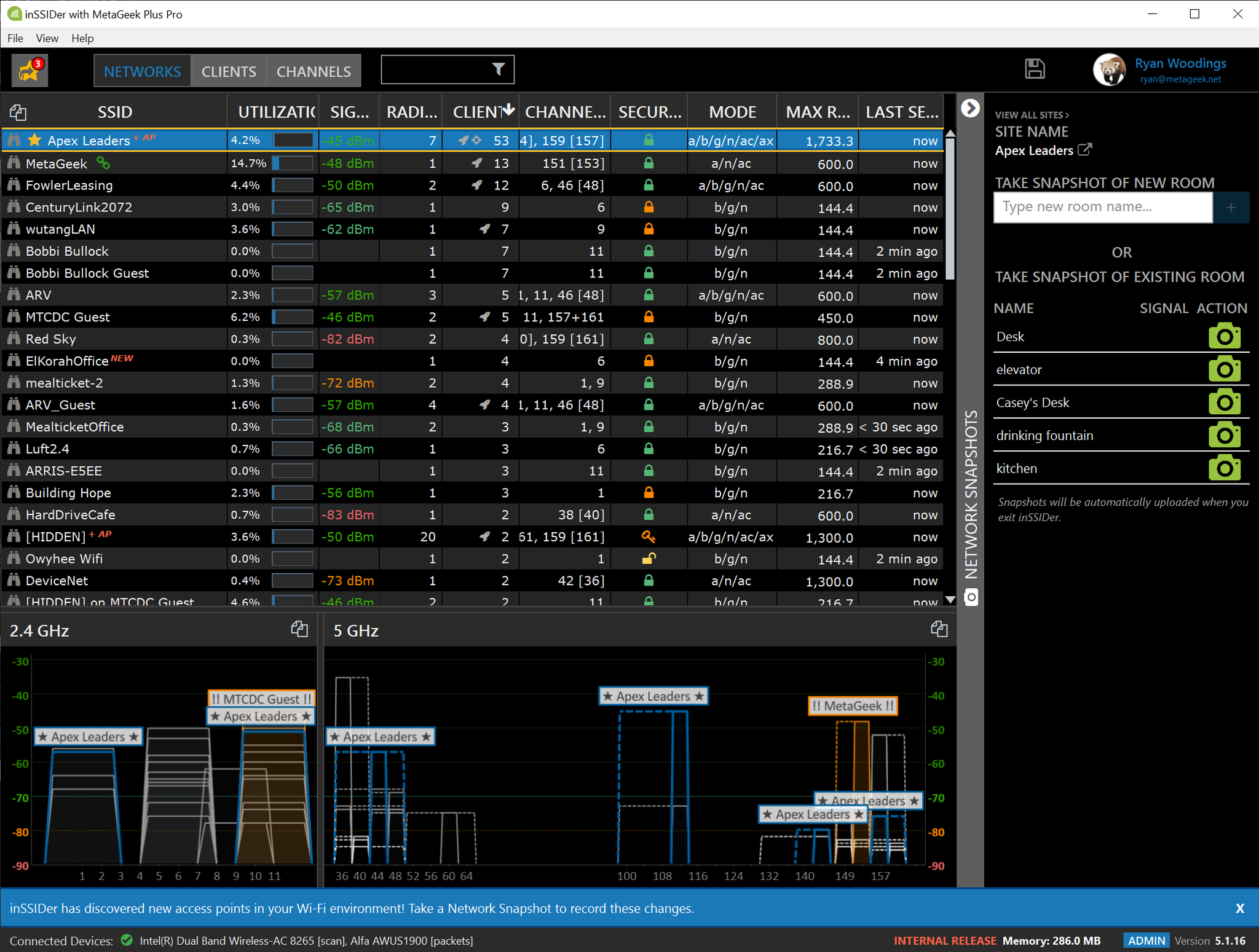Select the MetaGeek label in 5 GHz graph
The width and height of the screenshot is (1259, 952).
(x=853, y=706)
